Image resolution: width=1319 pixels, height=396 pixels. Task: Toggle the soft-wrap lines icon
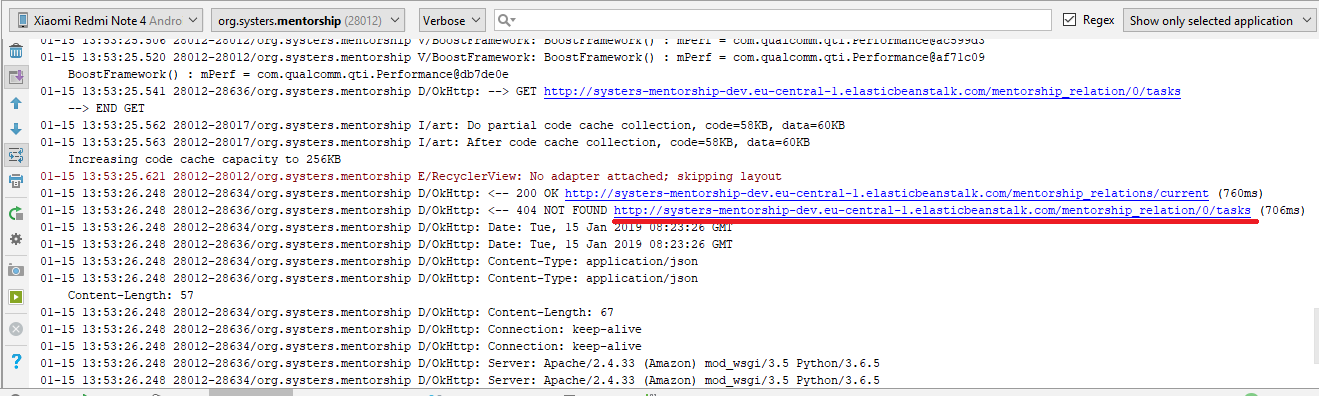[16, 155]
